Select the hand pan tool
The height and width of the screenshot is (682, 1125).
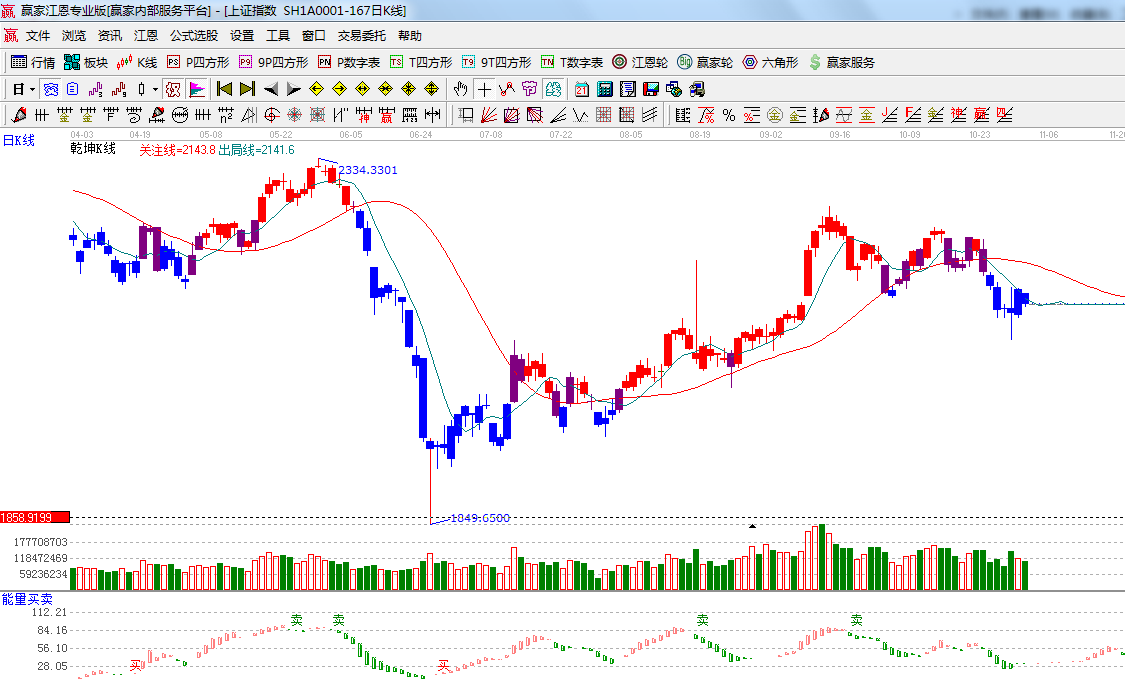coord(460,89)
